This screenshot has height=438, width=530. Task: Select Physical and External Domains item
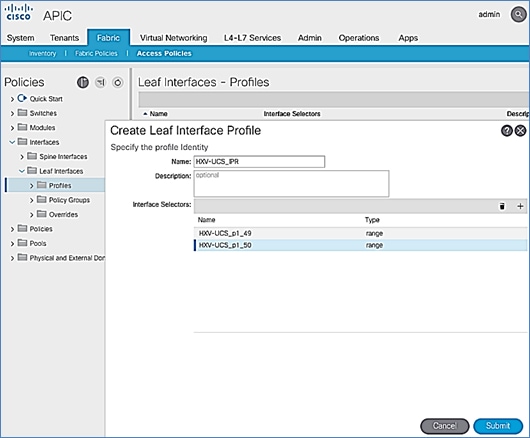[x=67, y=258]
